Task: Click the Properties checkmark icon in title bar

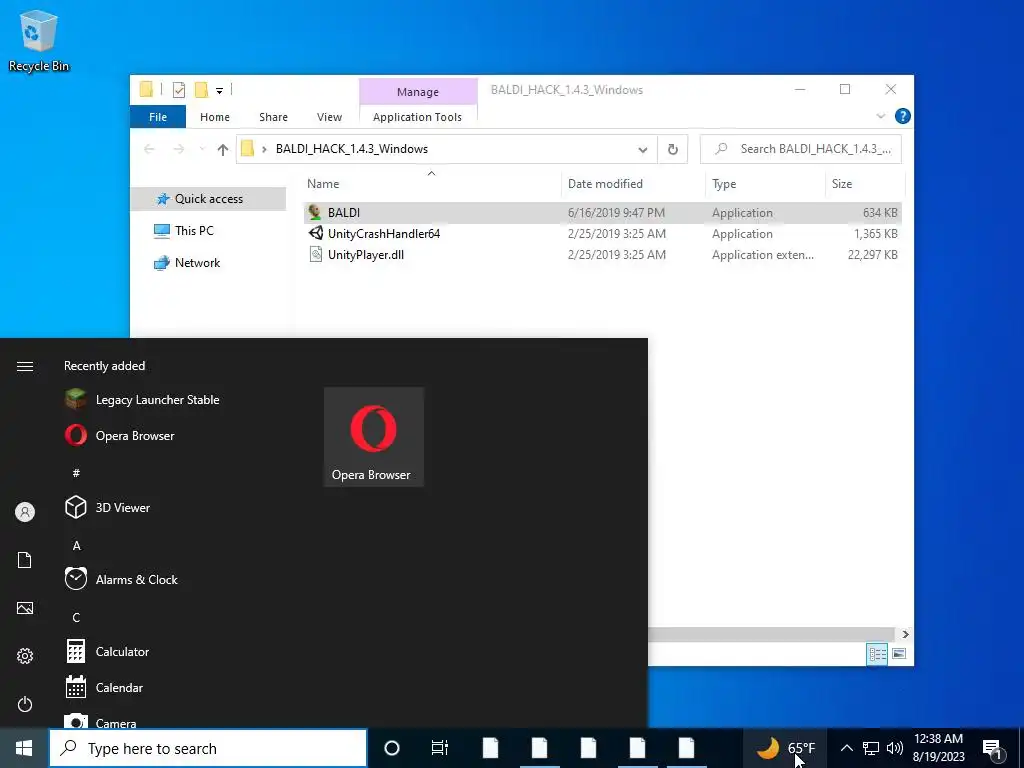Action: click(178, 90)
